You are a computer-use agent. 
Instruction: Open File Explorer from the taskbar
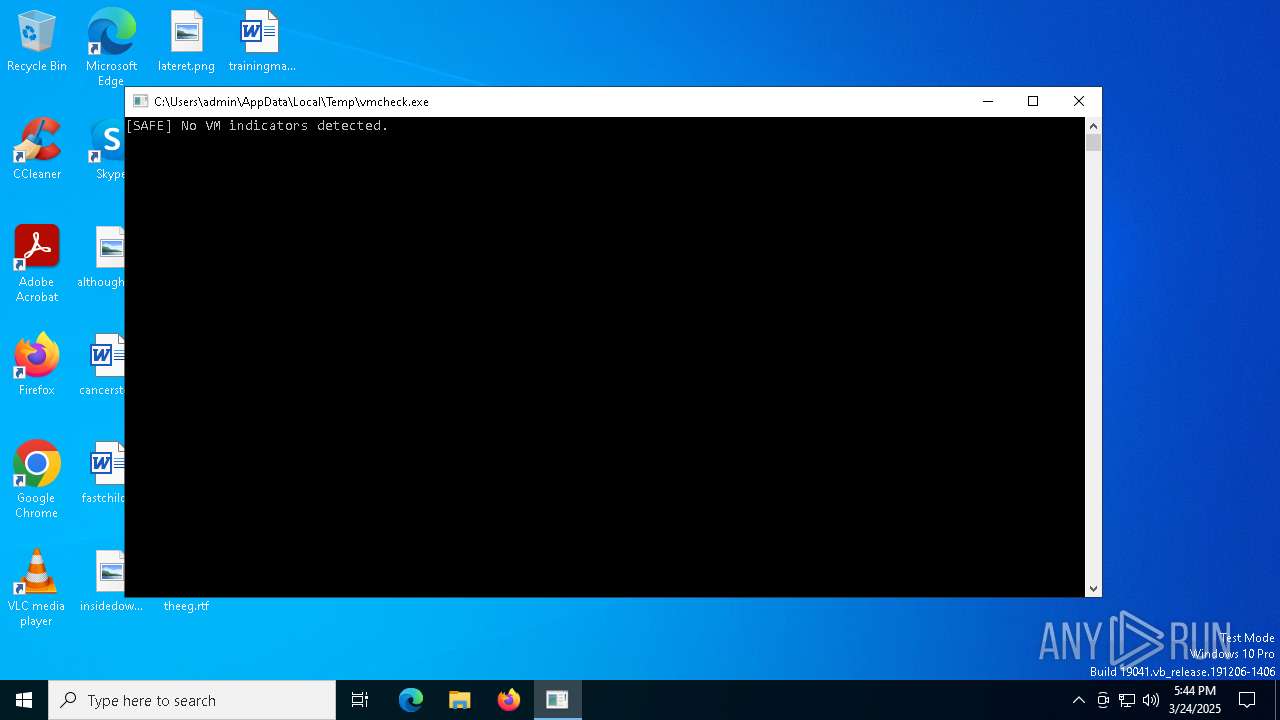[x=460, y=700]
